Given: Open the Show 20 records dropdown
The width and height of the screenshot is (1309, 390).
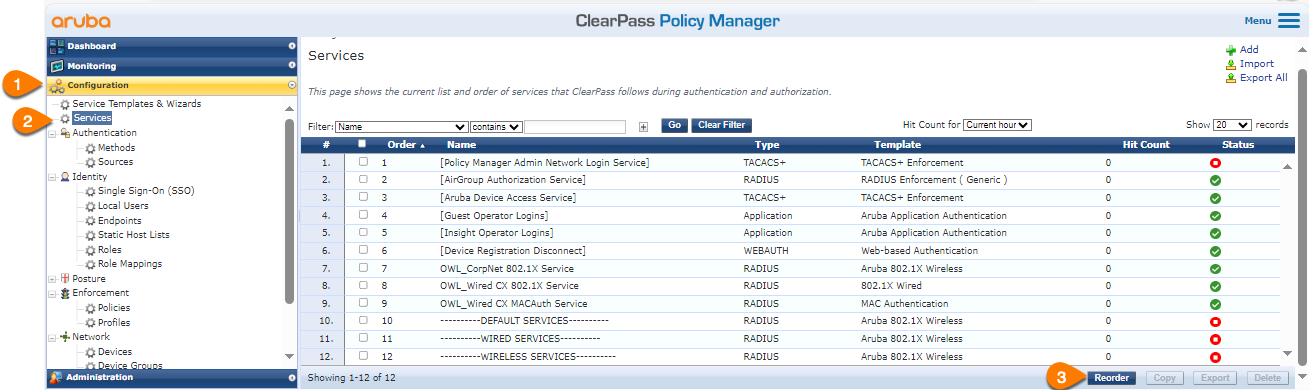Looking at the screenshot, I should [x=1232, y=125].
